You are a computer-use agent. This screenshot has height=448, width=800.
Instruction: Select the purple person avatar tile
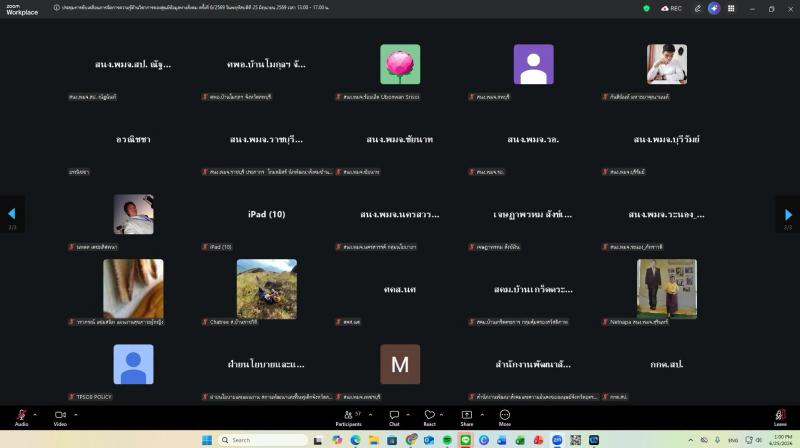(534, 64)
